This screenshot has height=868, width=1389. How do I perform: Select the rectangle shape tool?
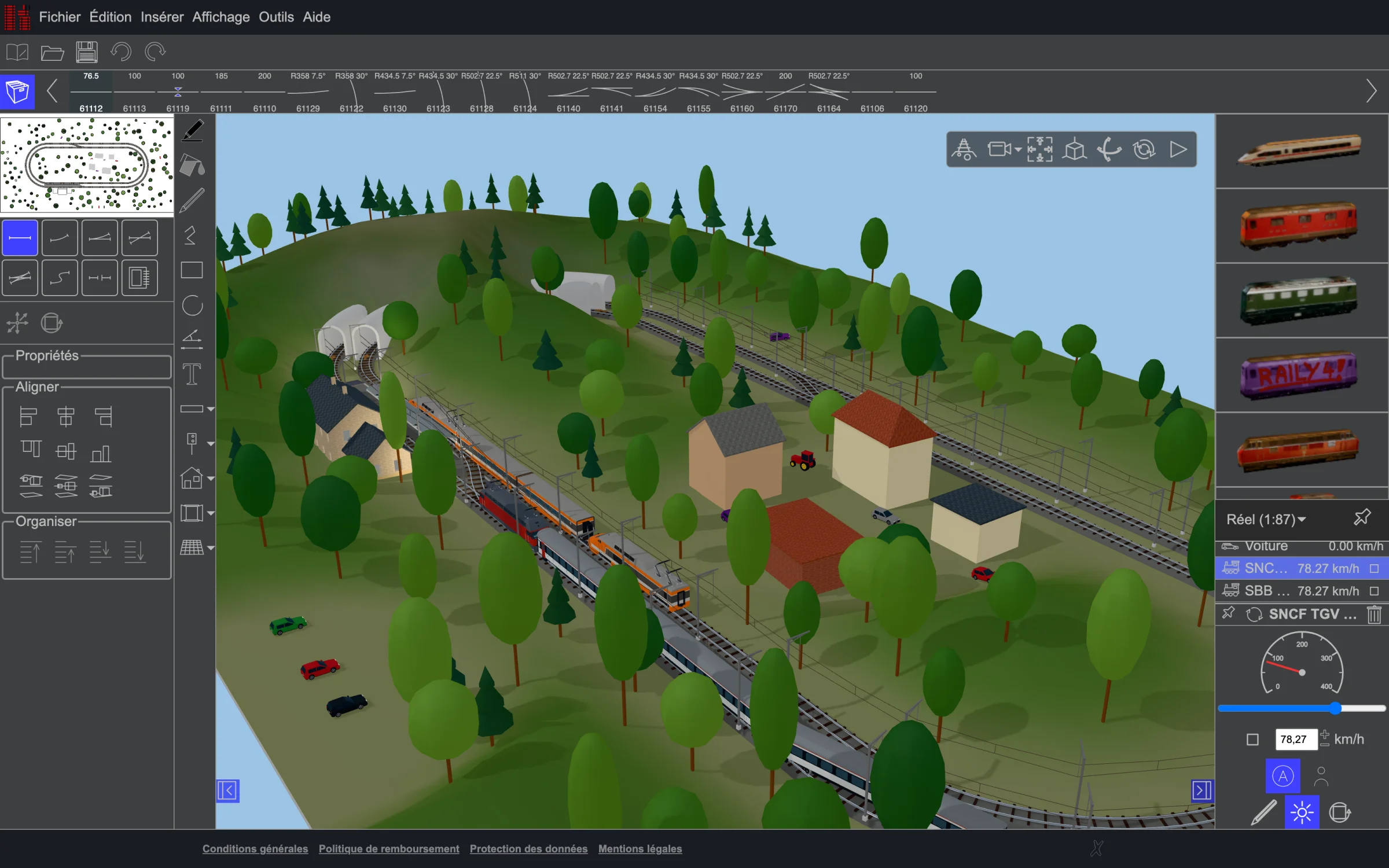pyautogui.click(x=192, y=270)
